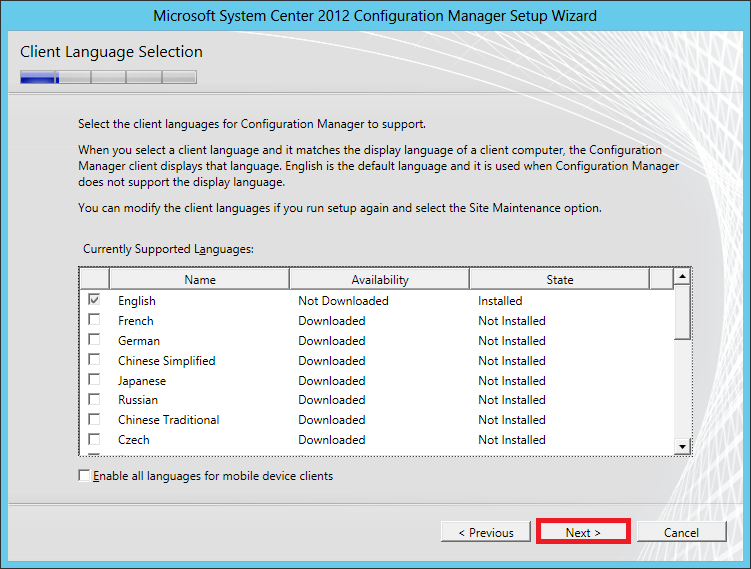The image size is (751, 569).
Task: Go back with the Previous button
Action: click(x=485, y=532)
